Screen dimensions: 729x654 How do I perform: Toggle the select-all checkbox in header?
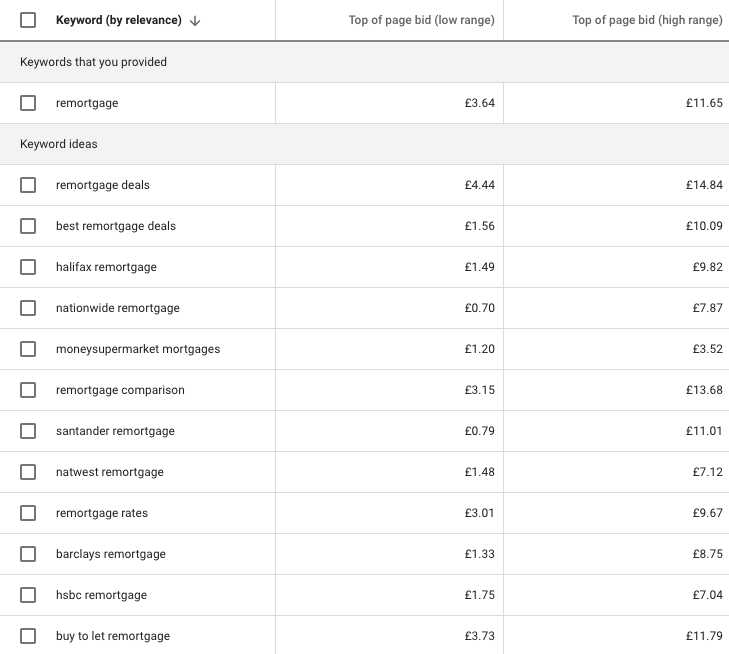(28, 20)
